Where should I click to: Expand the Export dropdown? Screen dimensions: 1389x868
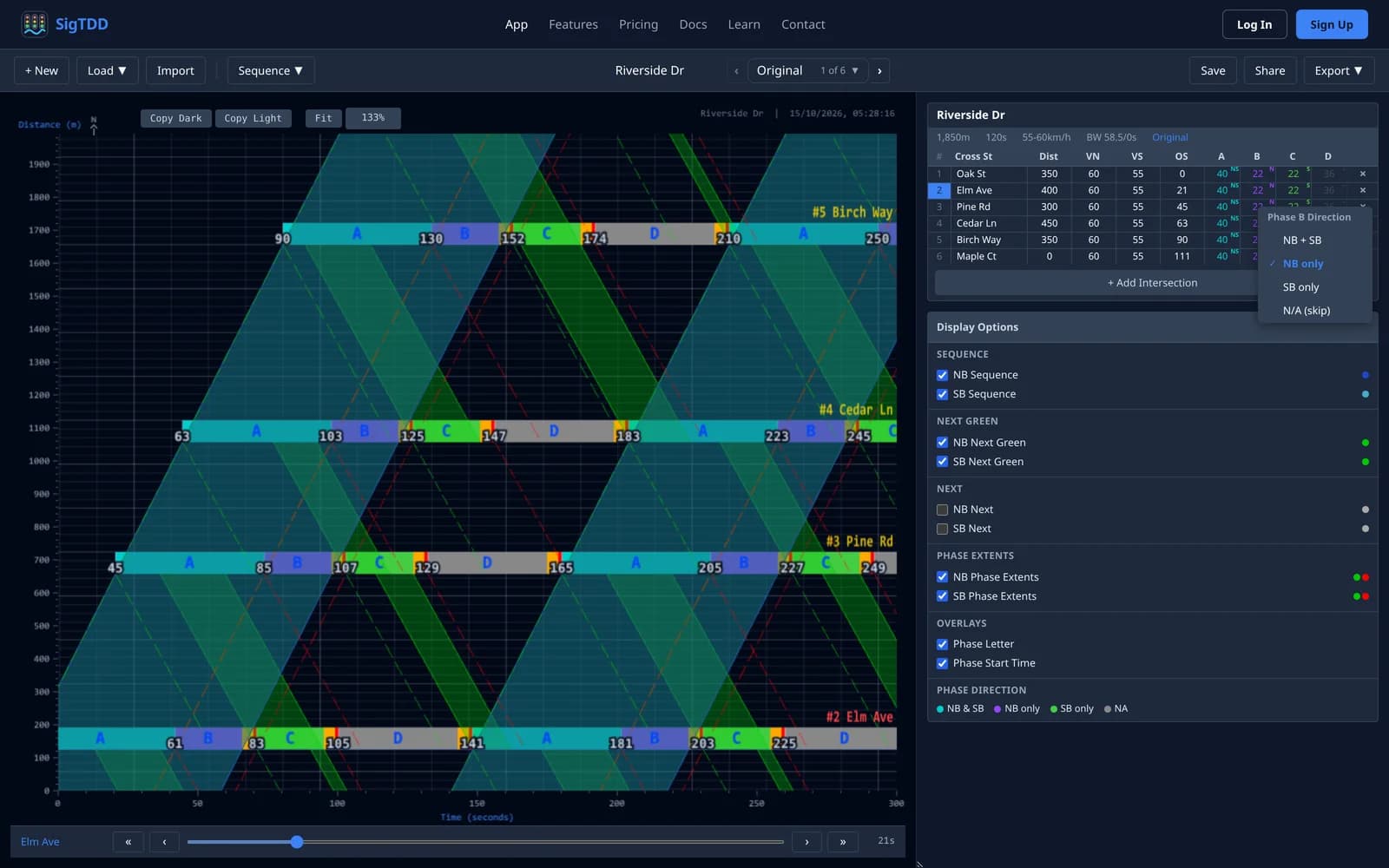(x=1339, y=70)
